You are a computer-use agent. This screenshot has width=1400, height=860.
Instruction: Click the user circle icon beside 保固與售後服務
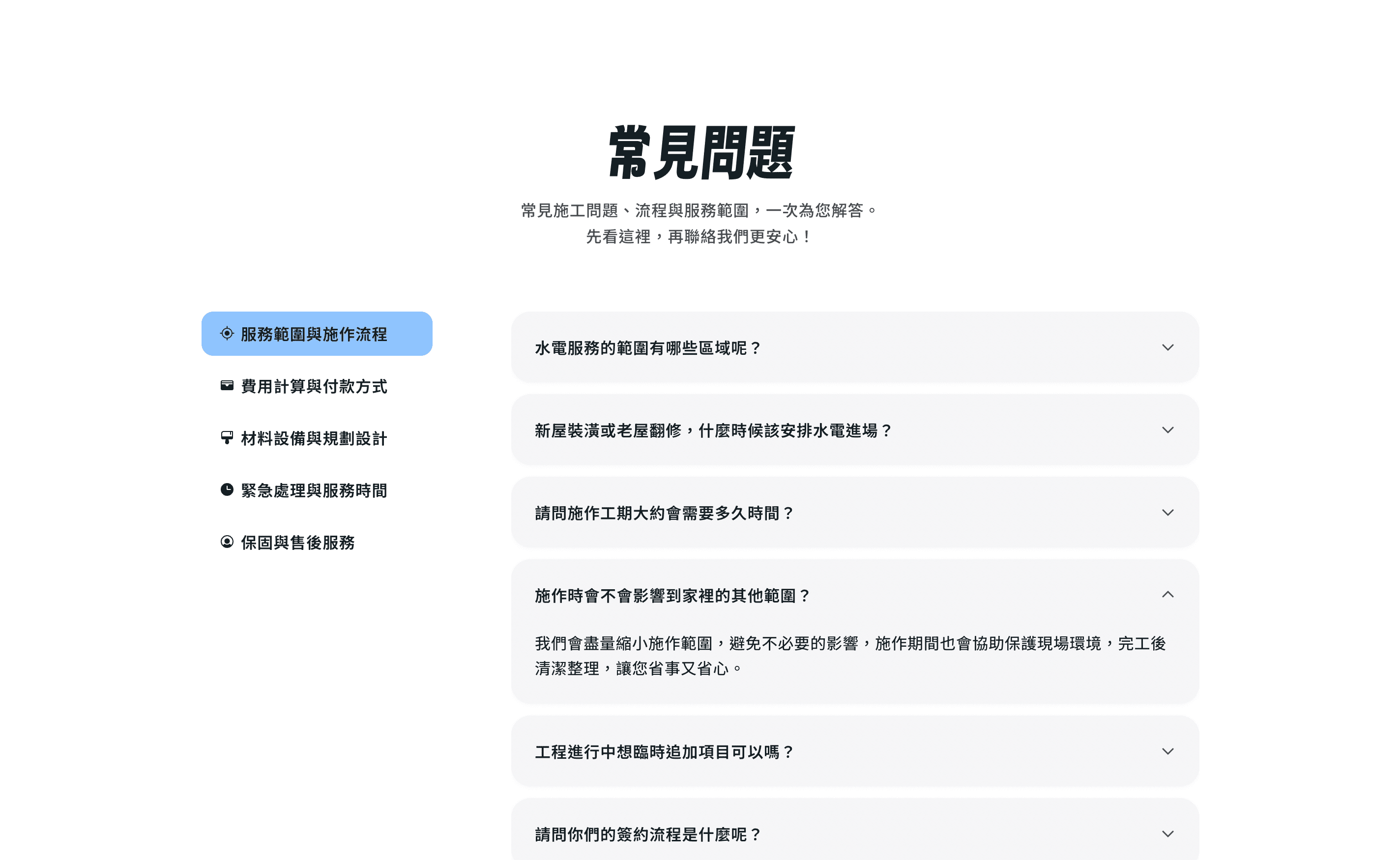click(227, 542)
